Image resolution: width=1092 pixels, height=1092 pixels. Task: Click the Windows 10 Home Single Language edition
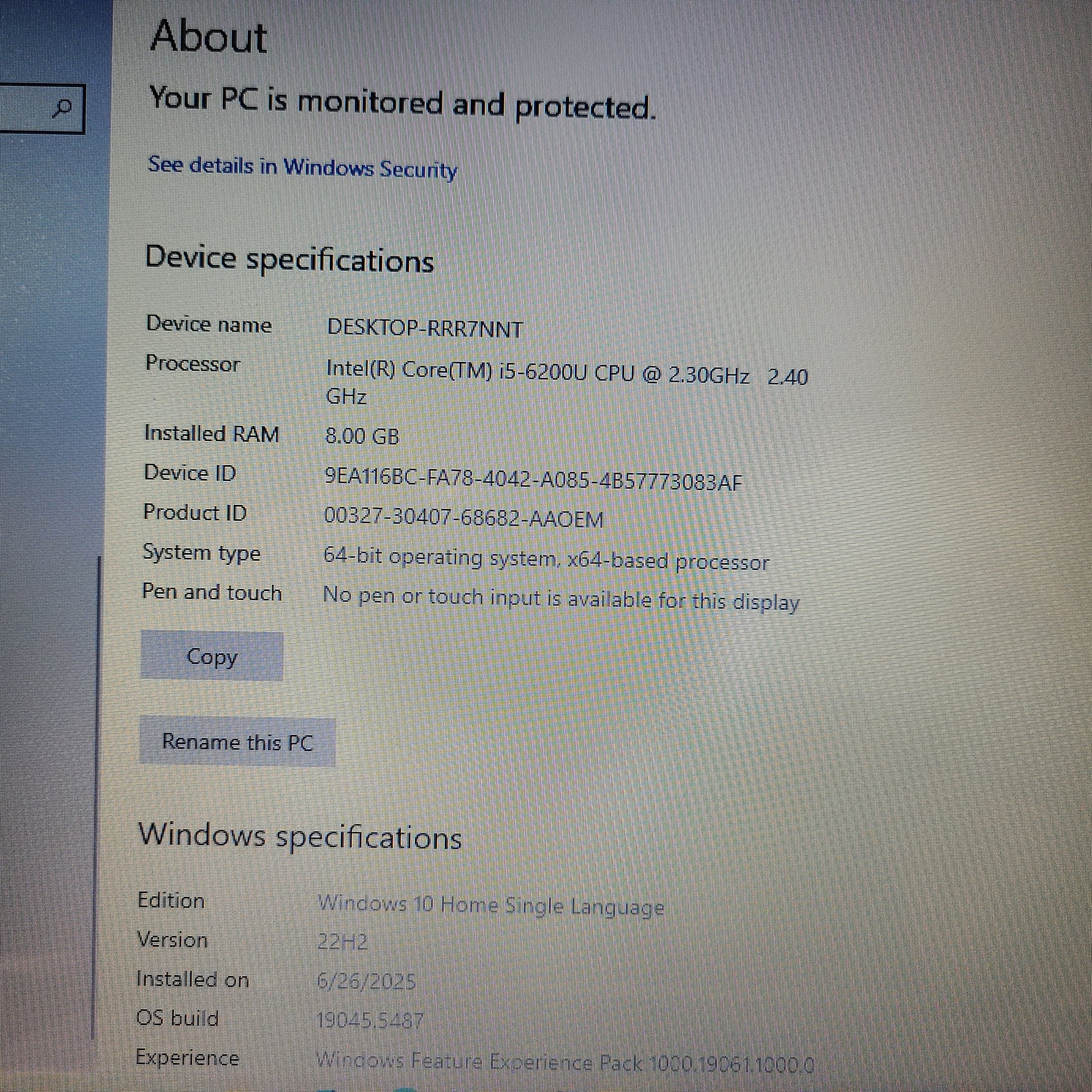[490, 906]
